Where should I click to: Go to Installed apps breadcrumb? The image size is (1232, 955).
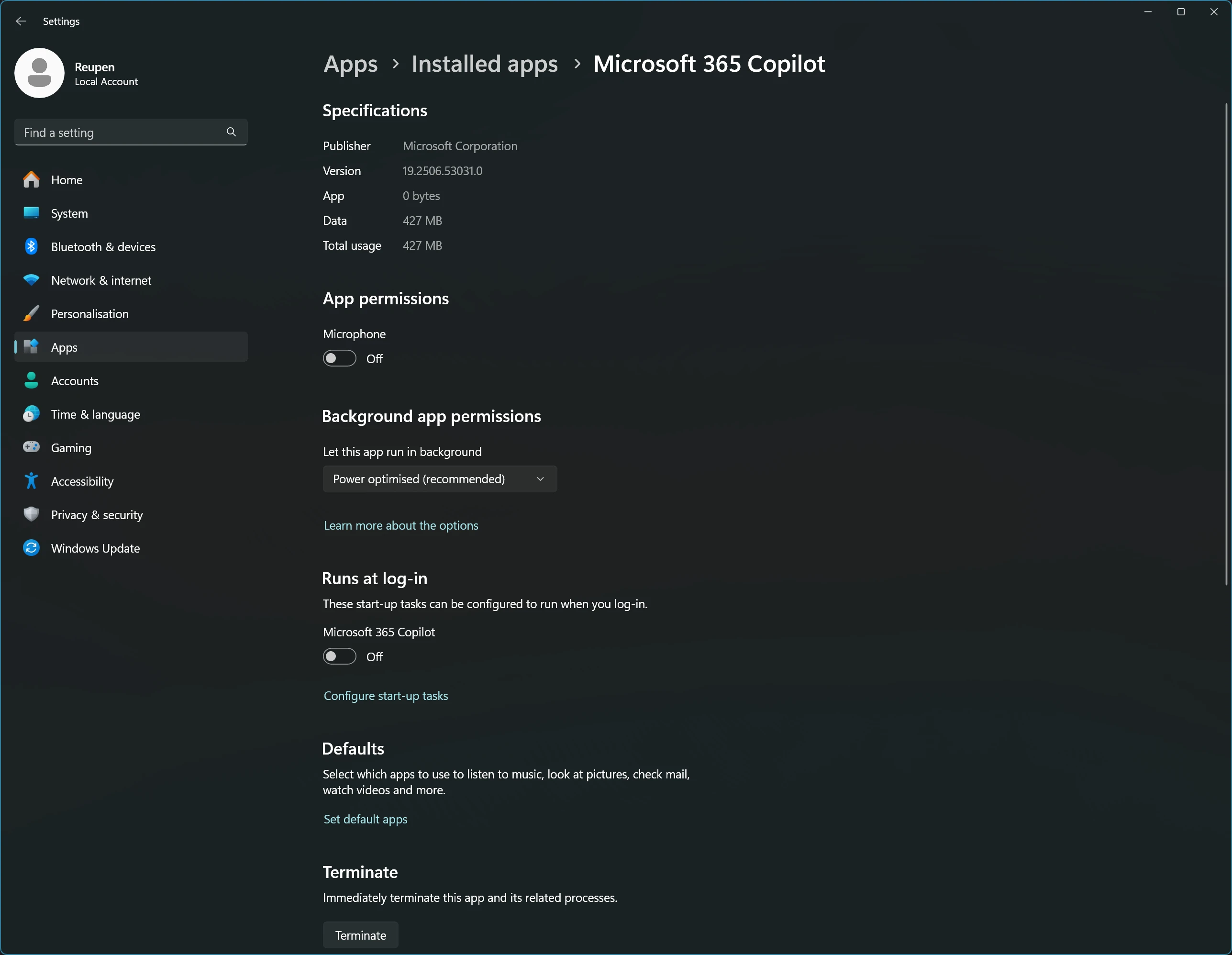(484, 64)
